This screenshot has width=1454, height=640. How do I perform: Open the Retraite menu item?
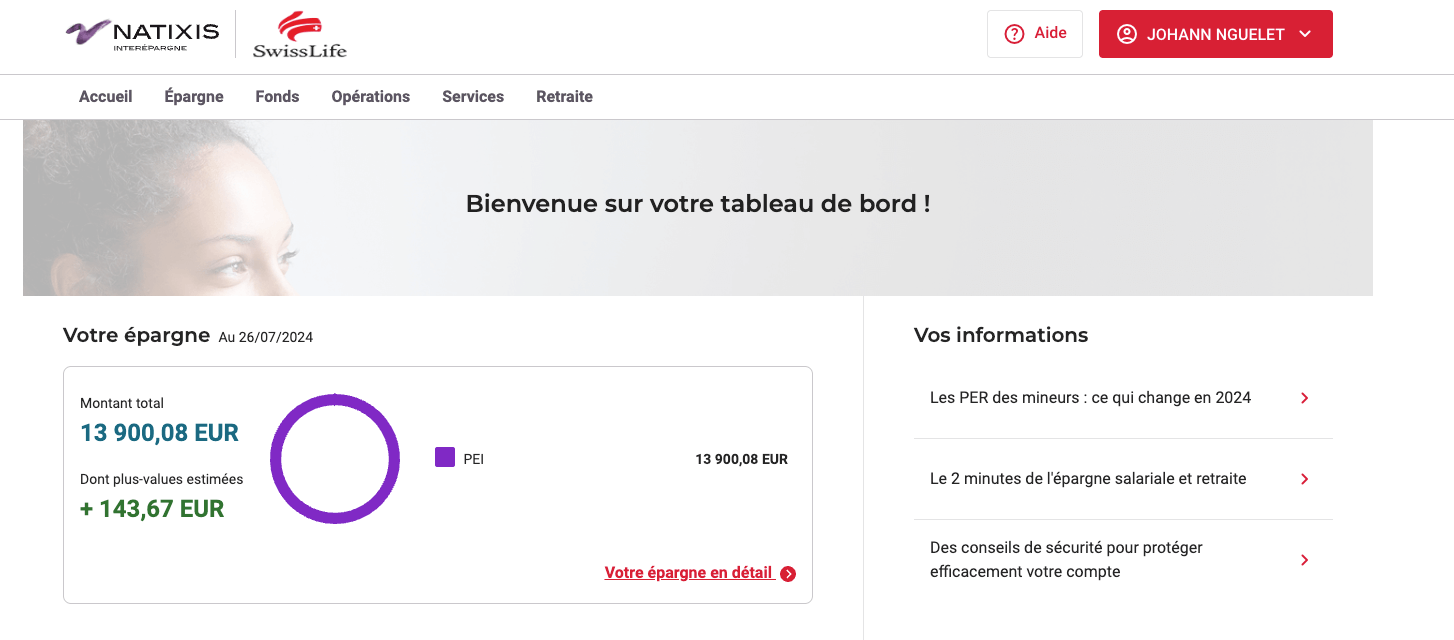[564, 97]
